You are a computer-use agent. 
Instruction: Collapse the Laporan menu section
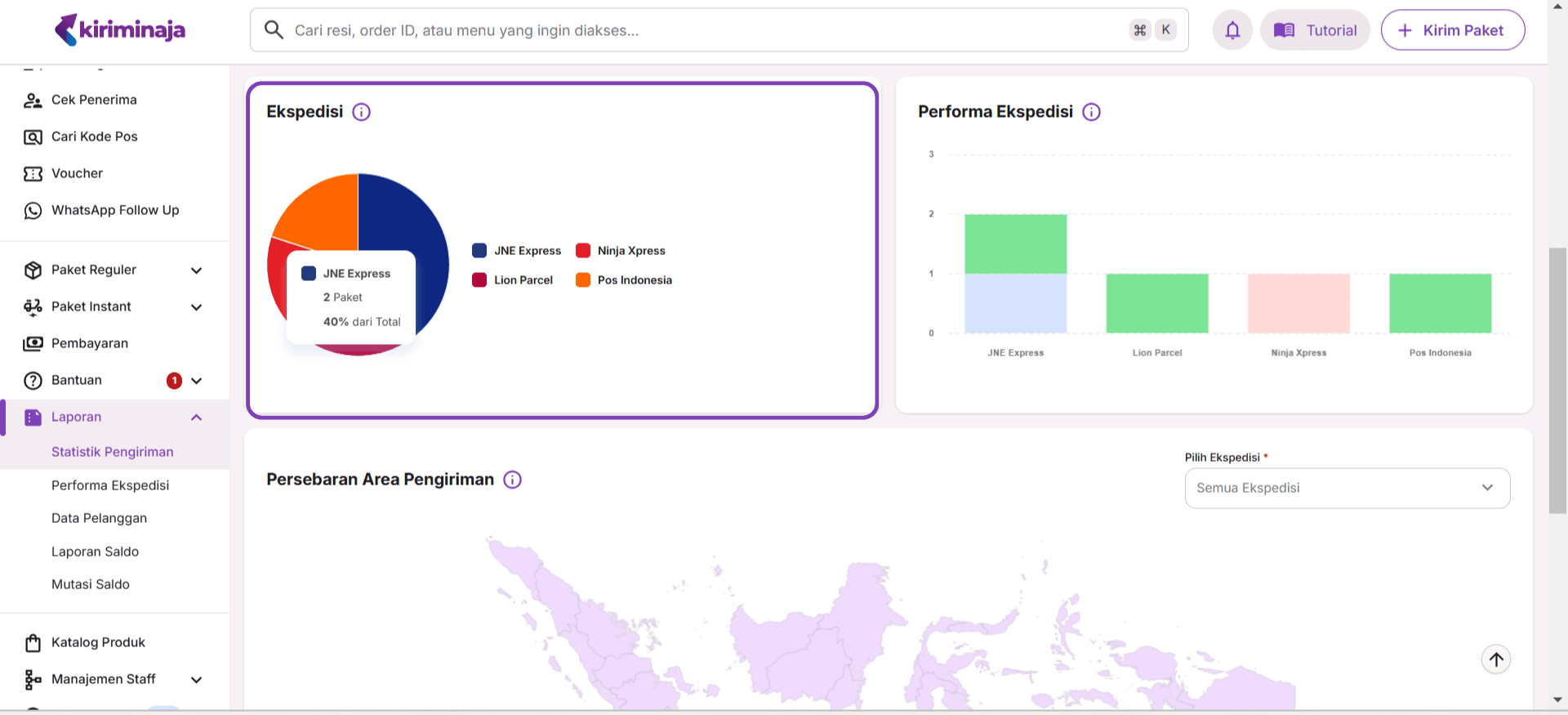click(196, 418)
